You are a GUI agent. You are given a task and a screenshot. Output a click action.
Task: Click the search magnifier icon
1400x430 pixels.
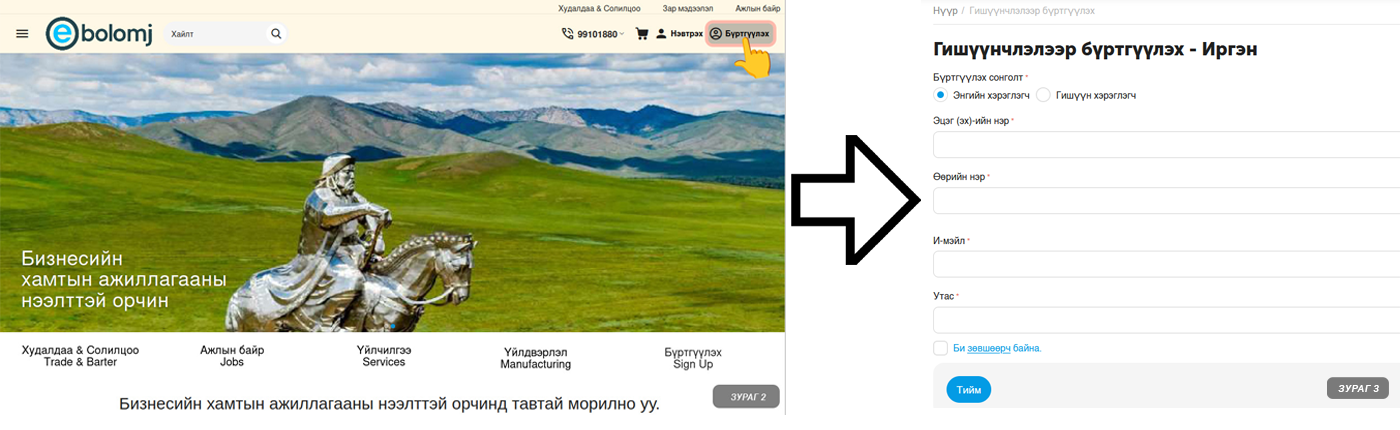276,33
